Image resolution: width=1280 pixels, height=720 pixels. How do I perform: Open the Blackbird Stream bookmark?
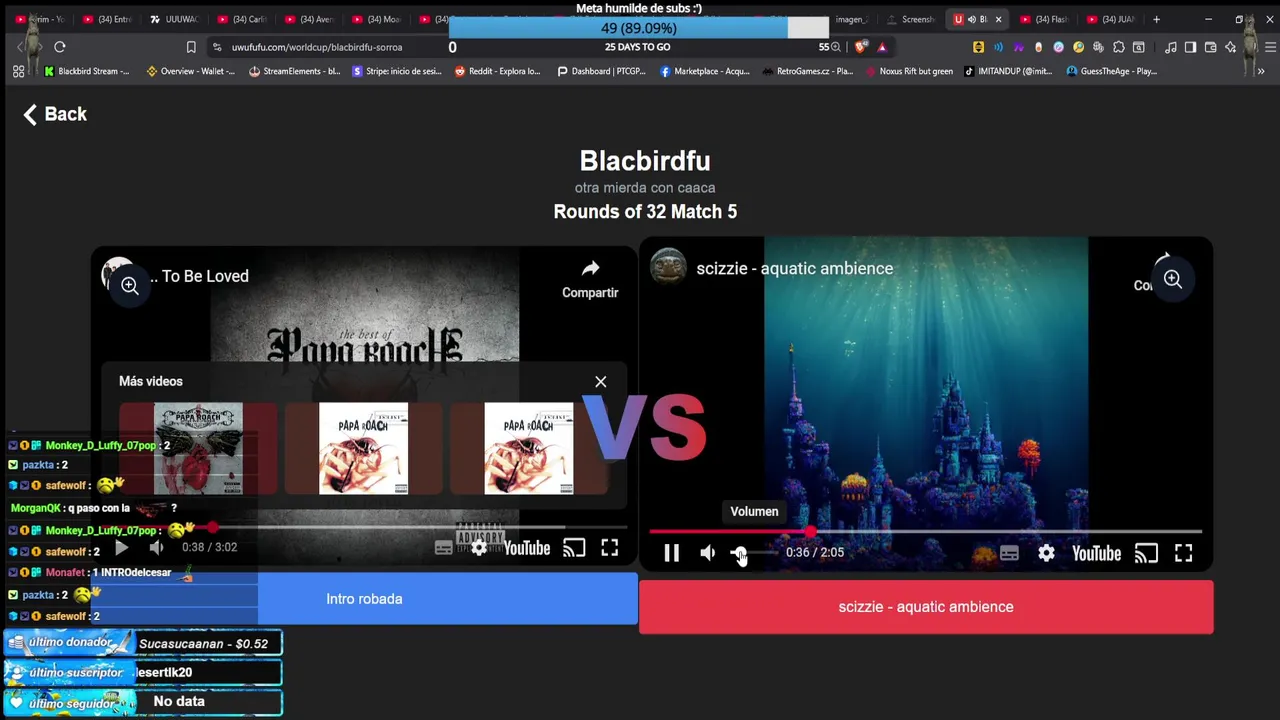(87, 71)
